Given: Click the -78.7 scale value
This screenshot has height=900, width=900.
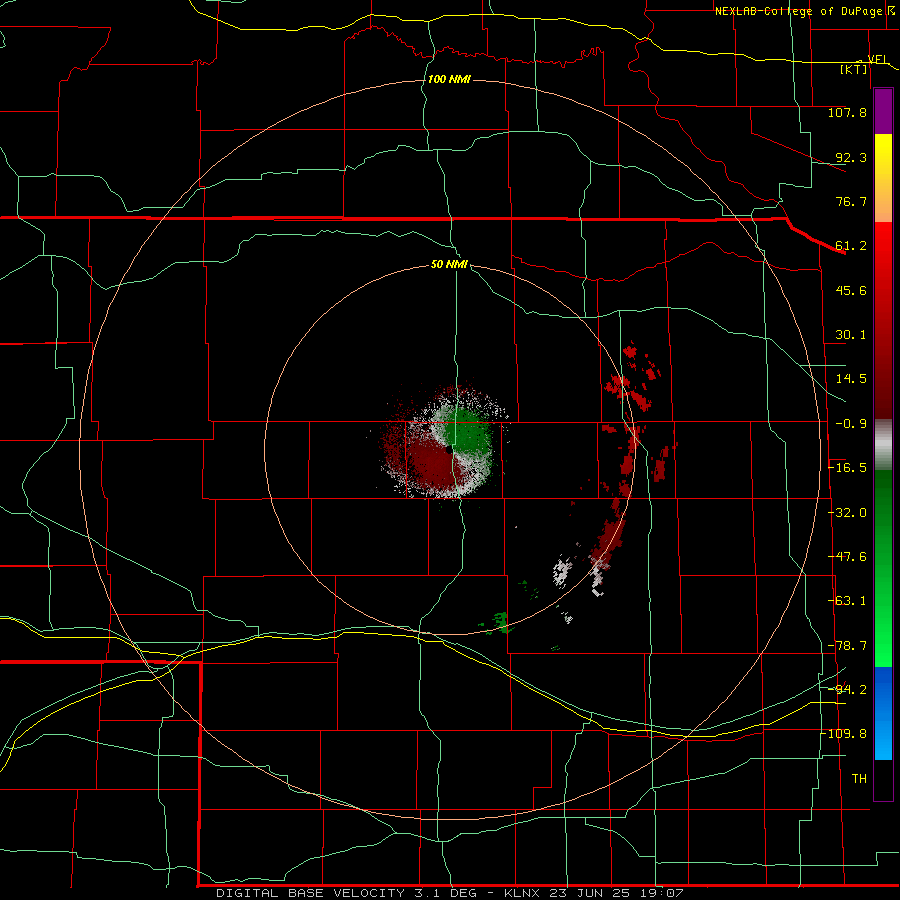Looking at the screenshot, I should [847, 646].
